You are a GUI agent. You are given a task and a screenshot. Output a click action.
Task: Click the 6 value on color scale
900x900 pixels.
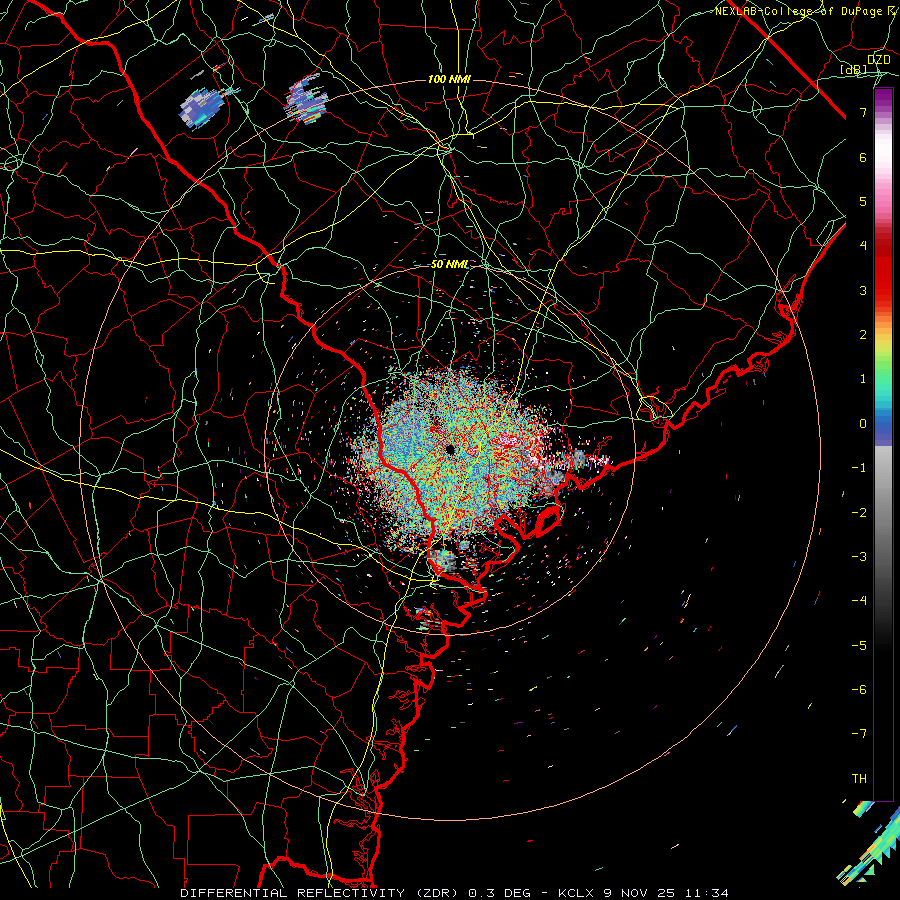click(863, 157)
